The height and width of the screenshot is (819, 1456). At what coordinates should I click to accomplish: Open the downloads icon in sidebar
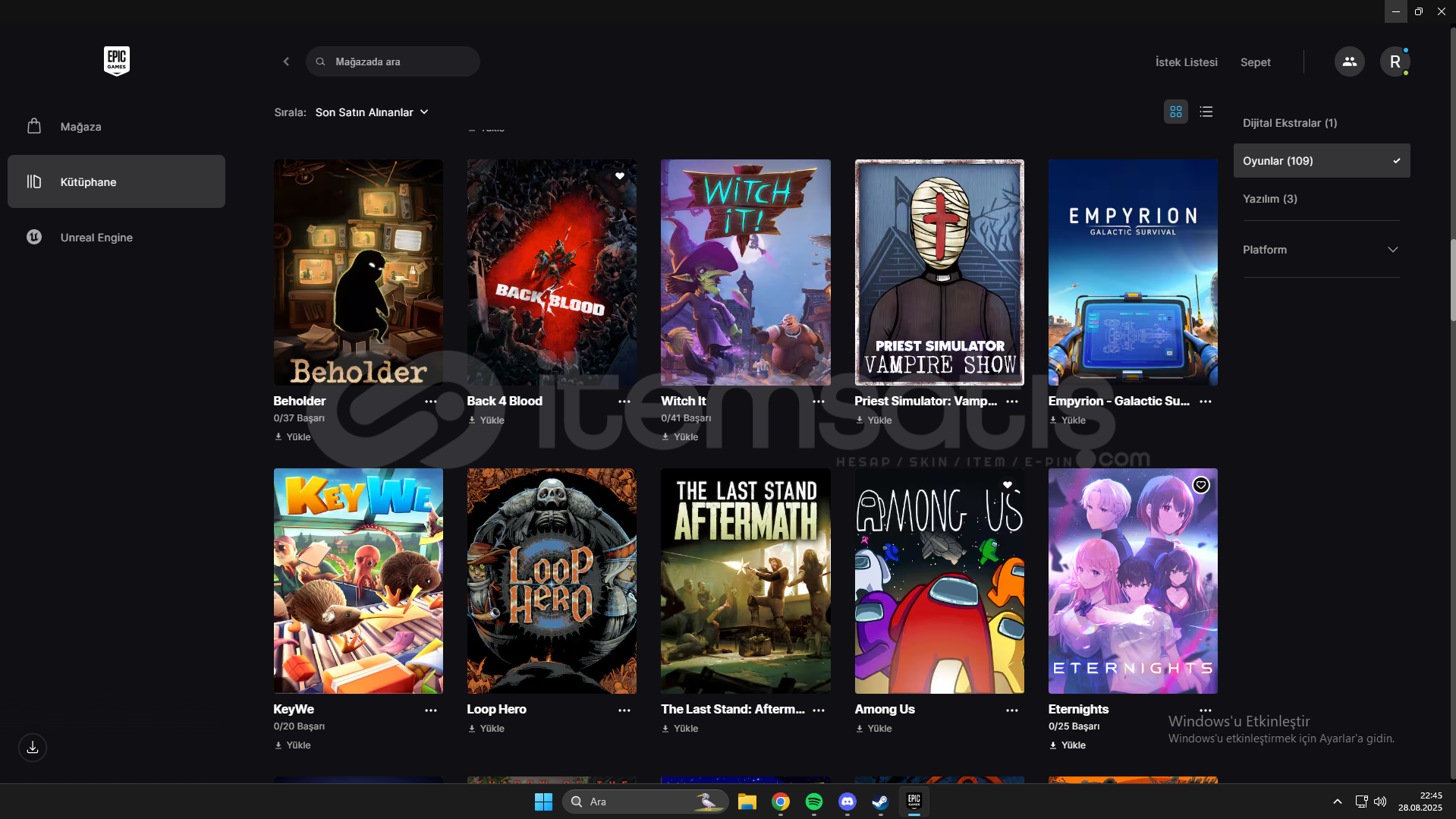33,747
